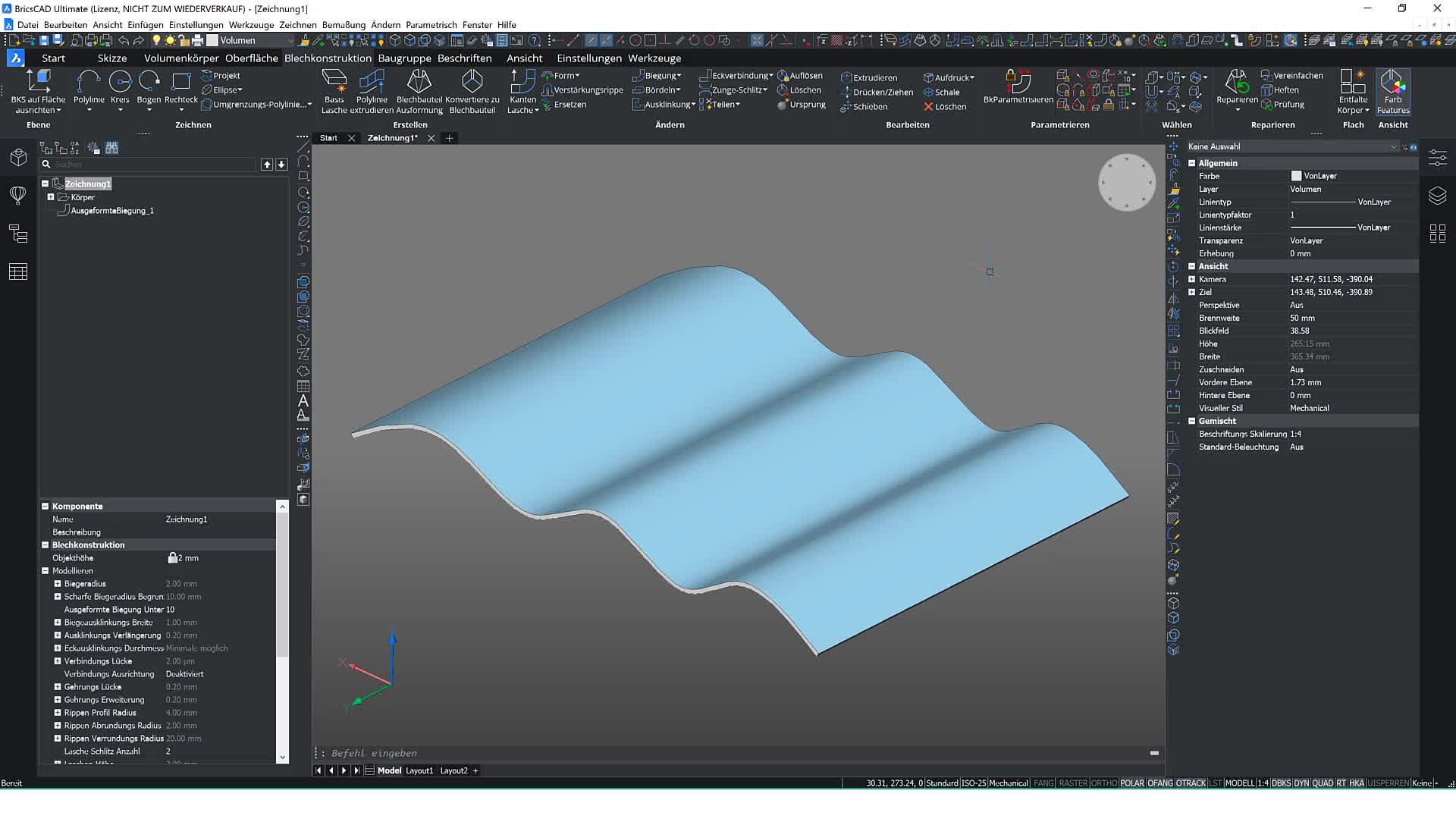
Task: Click the Farbe VonLayer color swatch
Action: click(1296, 176)
